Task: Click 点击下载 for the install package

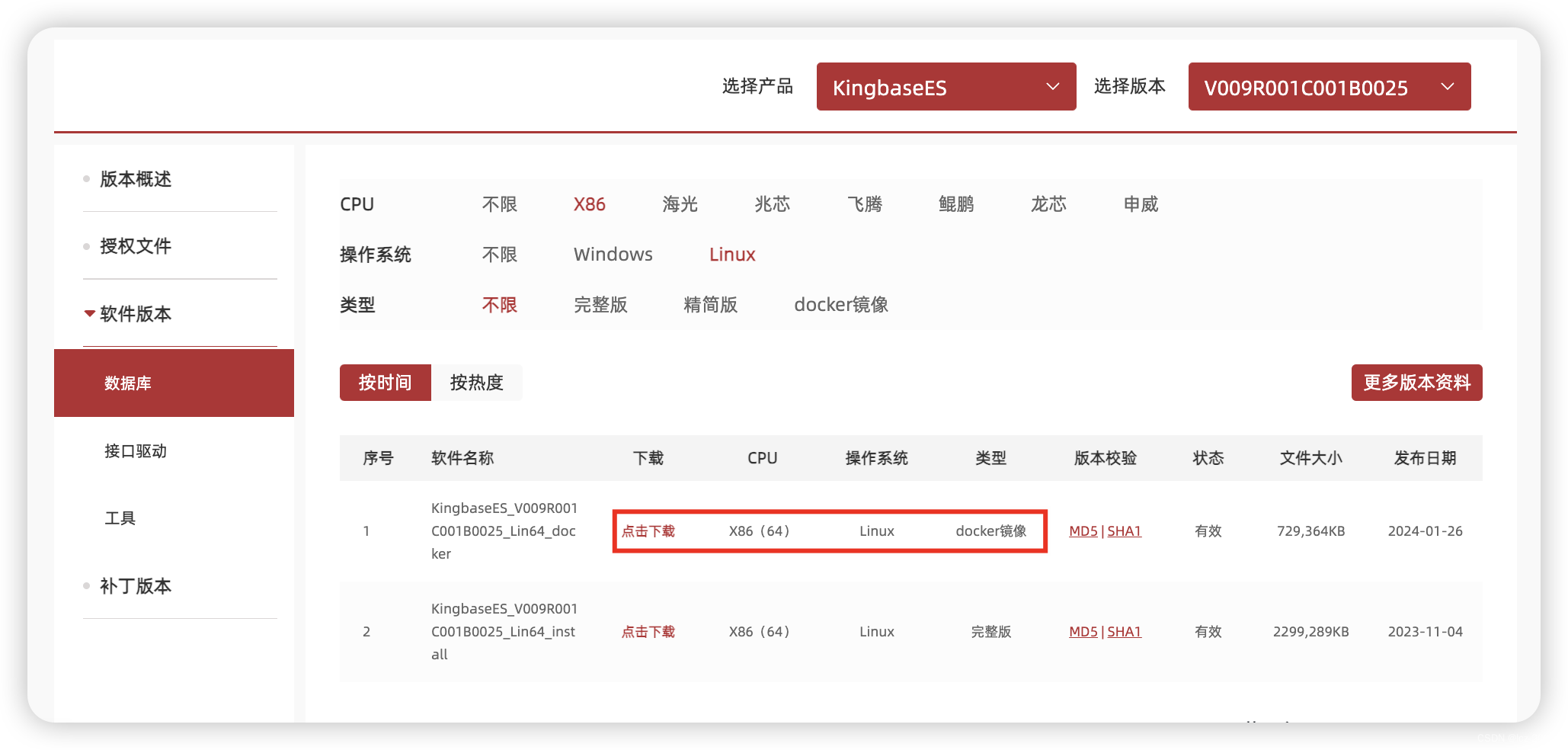Action: tap(648, 632)
